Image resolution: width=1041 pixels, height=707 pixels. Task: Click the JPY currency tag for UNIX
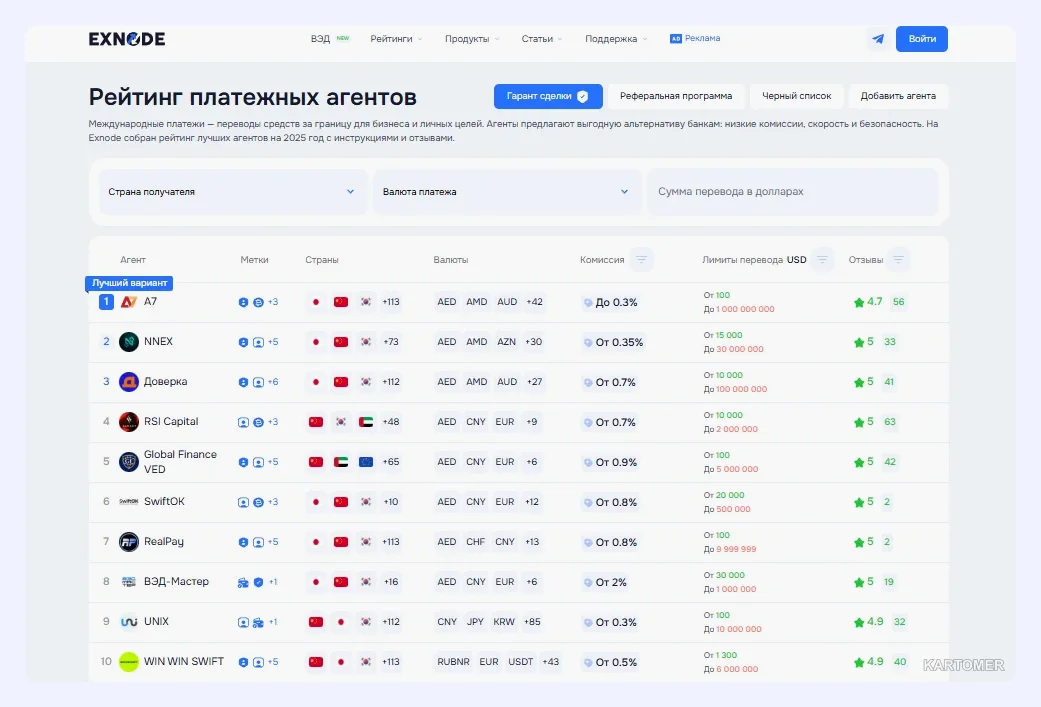[475, 622]
